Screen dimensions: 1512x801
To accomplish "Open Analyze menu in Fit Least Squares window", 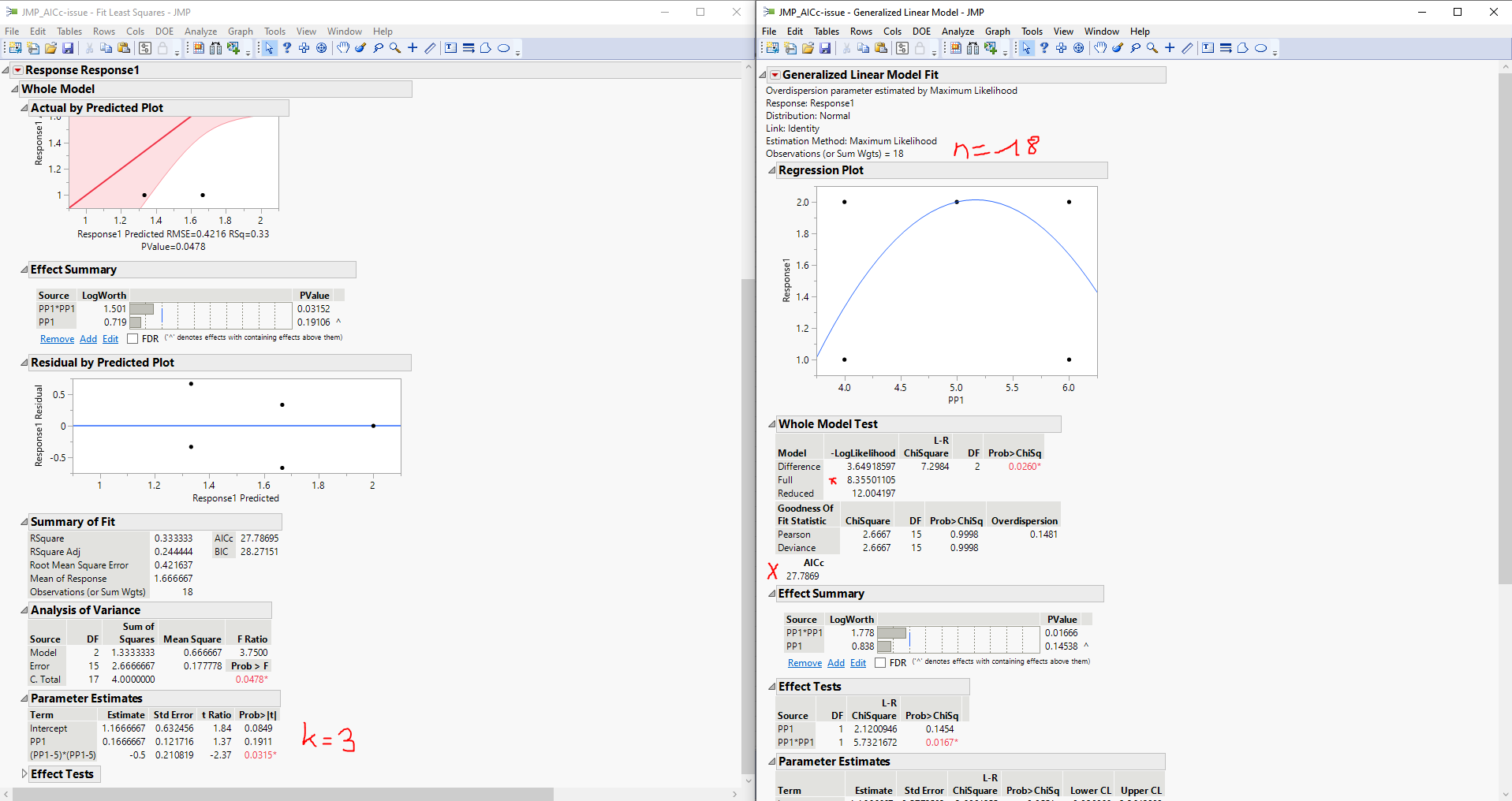I will [x=200, y=32].
